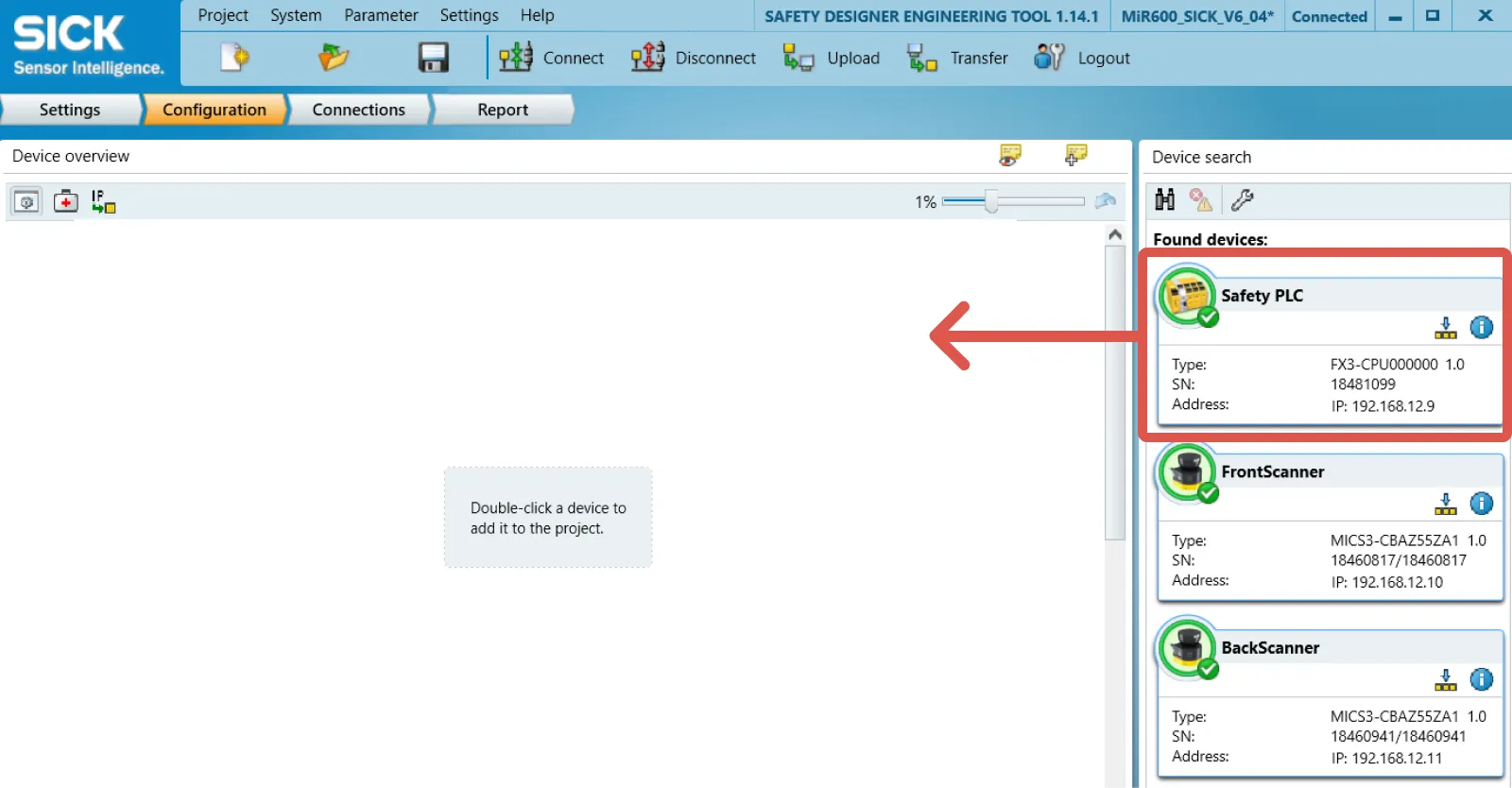Maximize the Safety Designer window
This screenshot has height=788, width=1512.
pos(1433,16)
